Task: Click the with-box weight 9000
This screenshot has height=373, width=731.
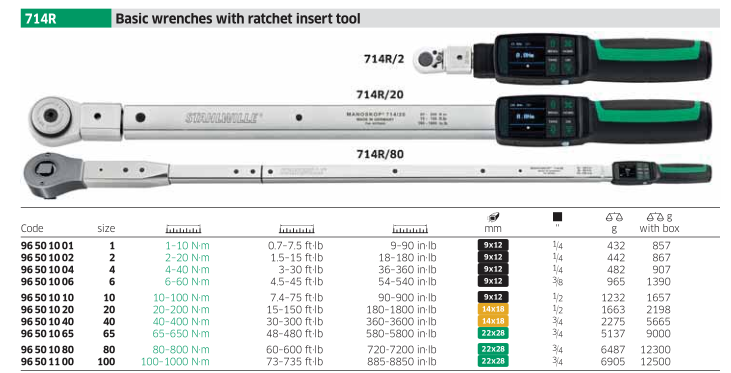Action: coord(658,334)
